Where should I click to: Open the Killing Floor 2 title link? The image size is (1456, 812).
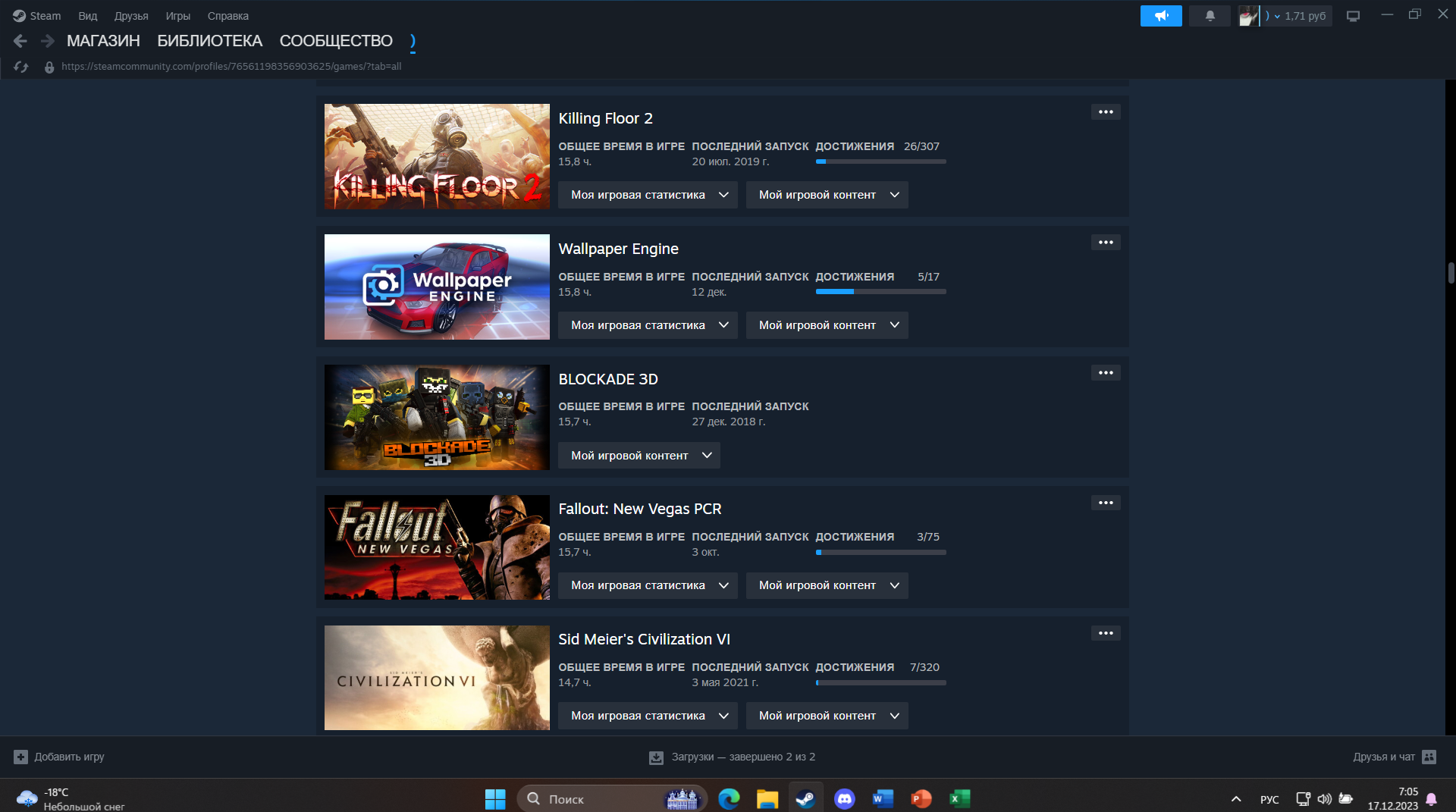(x=605, y=118)
